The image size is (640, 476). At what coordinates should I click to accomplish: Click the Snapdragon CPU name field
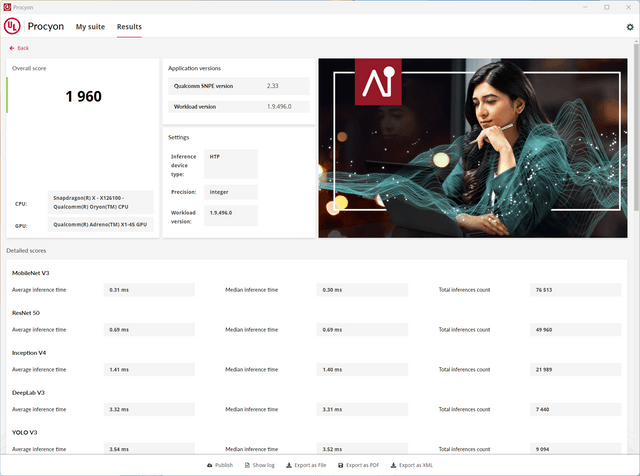[x=100, y=202]
